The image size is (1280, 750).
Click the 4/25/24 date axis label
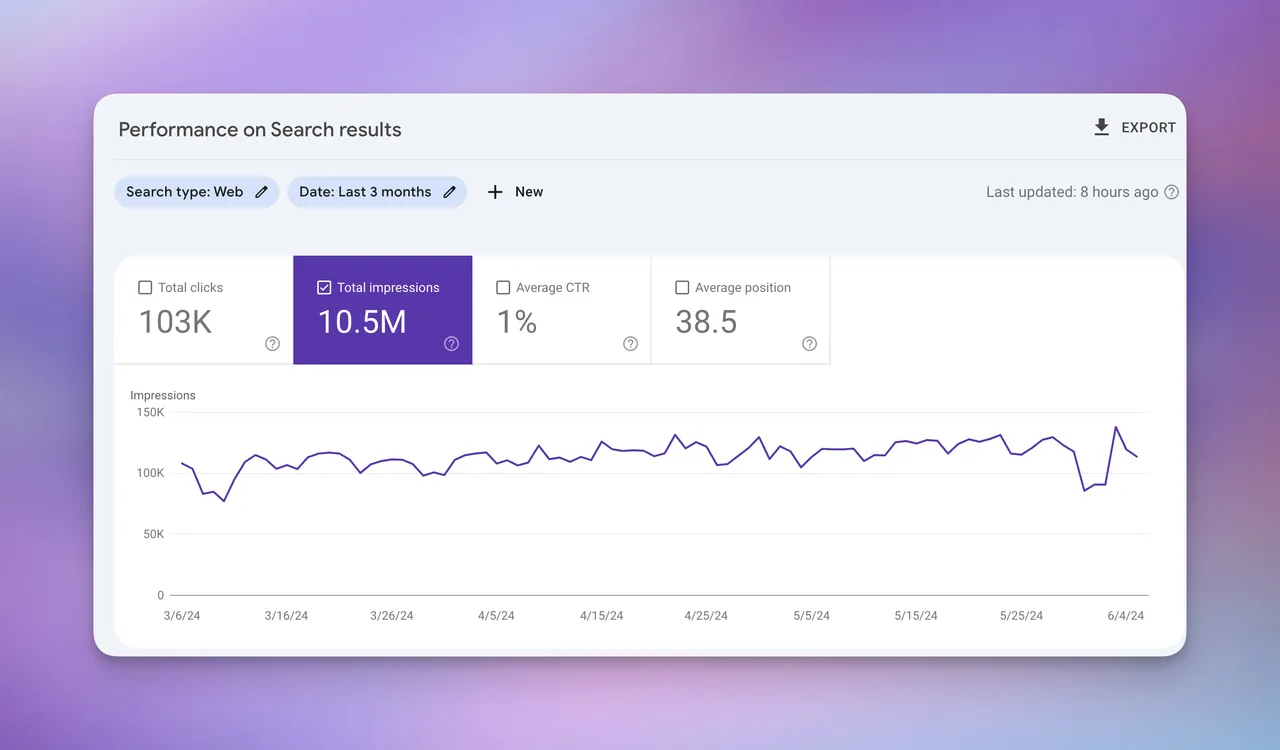click(706, 616)
